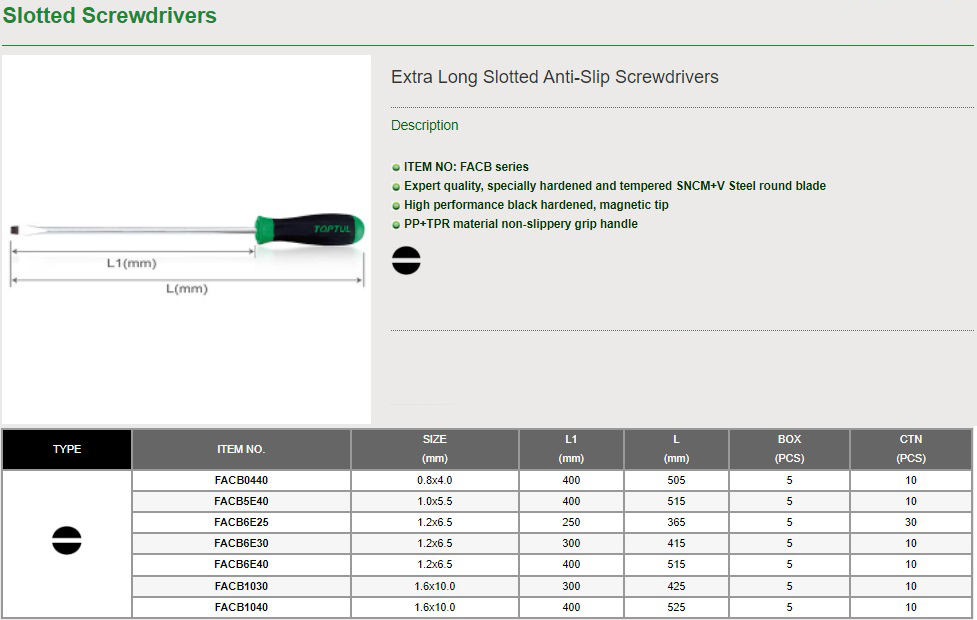Click L value 415 cell

point(676,543)
